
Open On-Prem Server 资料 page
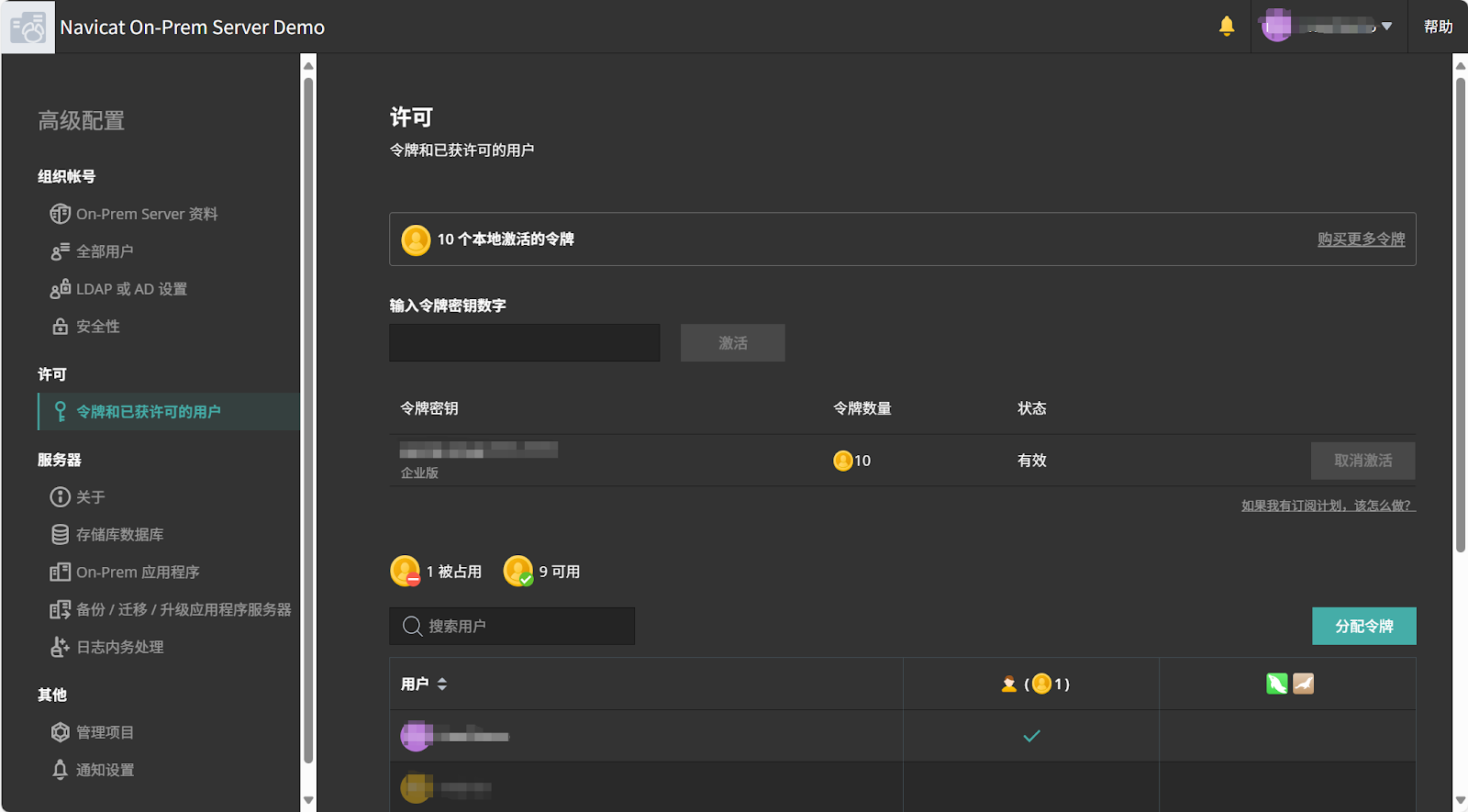tap(147, 214)
